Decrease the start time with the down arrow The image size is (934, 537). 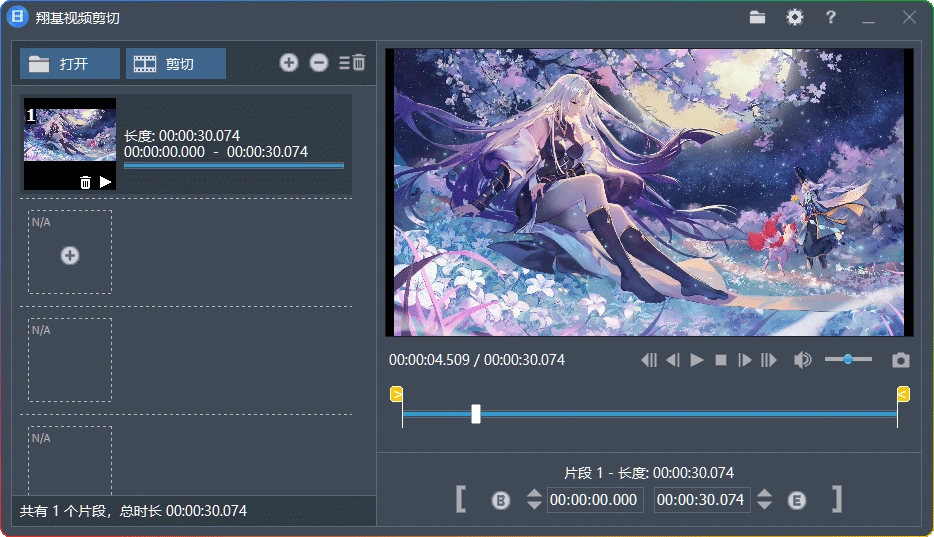(x=534, y=505)
